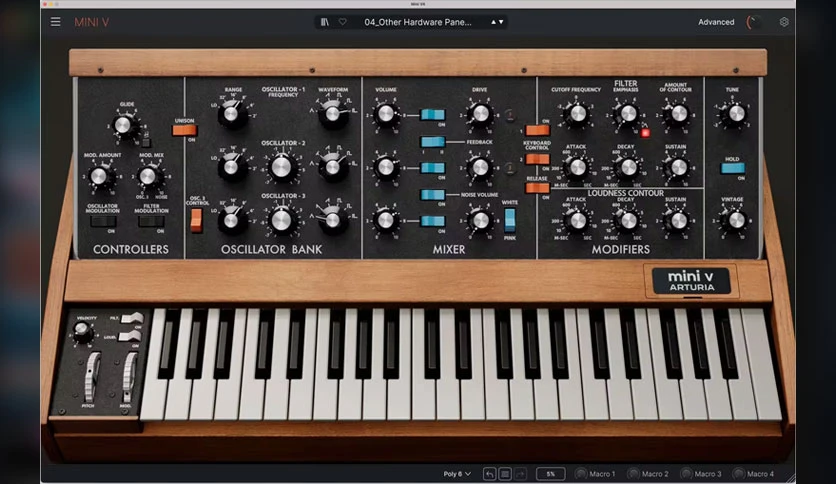The image size is (836, 484).
Task: Toggle Keyboard Control 2 switch
Action: [x=537, y=159]
